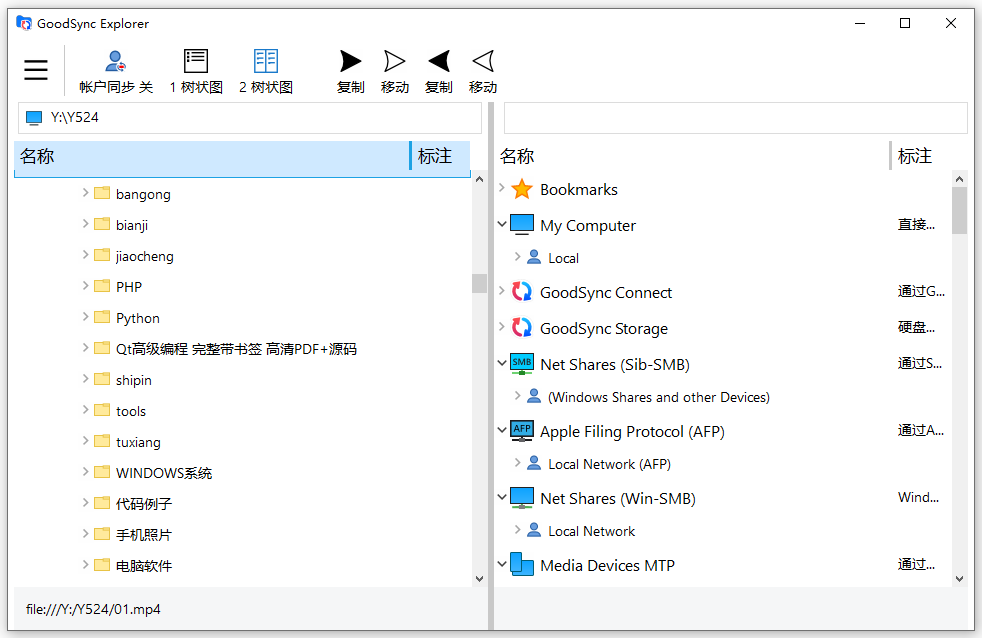Viewport: 982px width, 638px height.
Task: Expand the tools folder
Action: 85,409
